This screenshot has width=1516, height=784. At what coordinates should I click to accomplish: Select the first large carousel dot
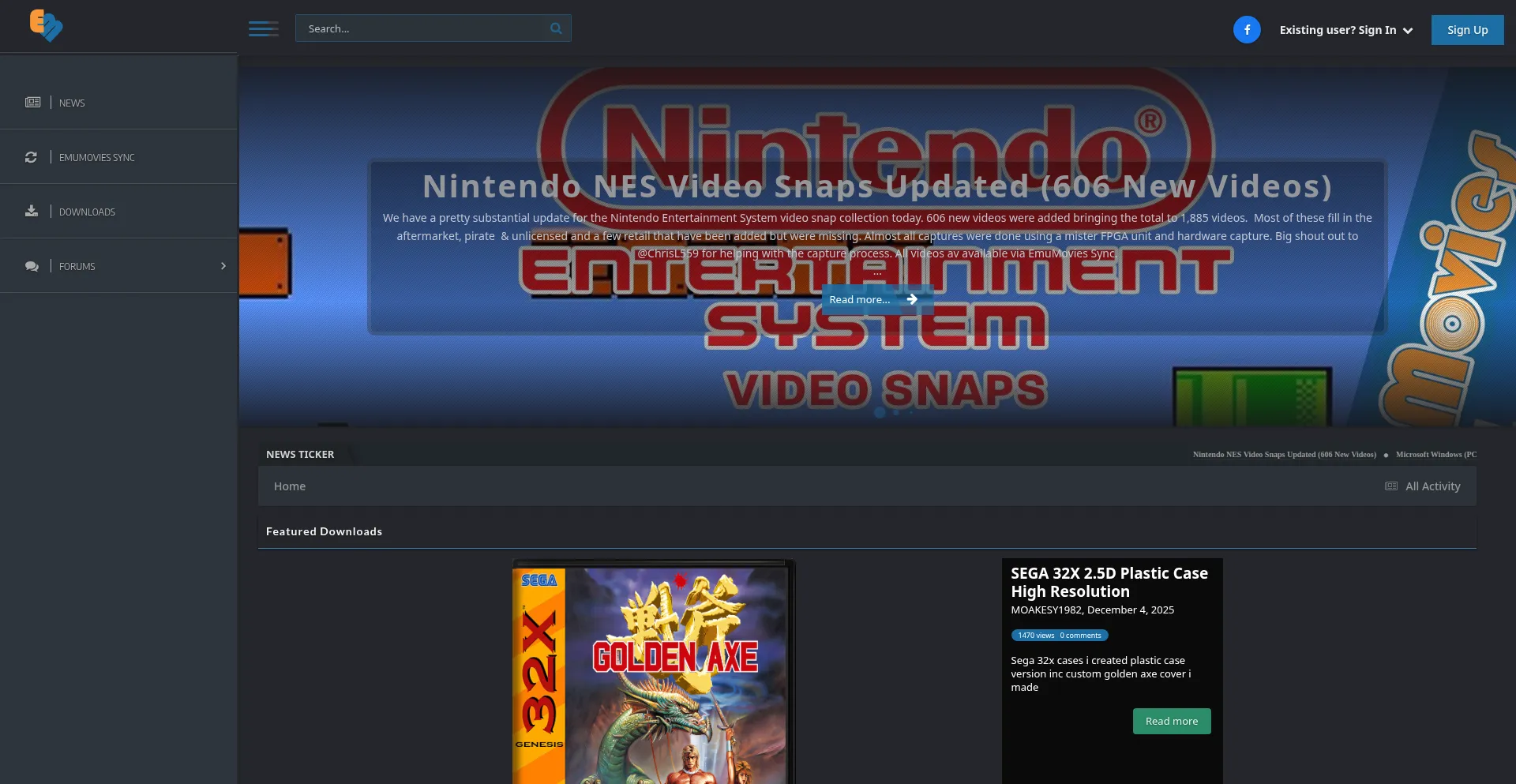[x=880, y=412]
